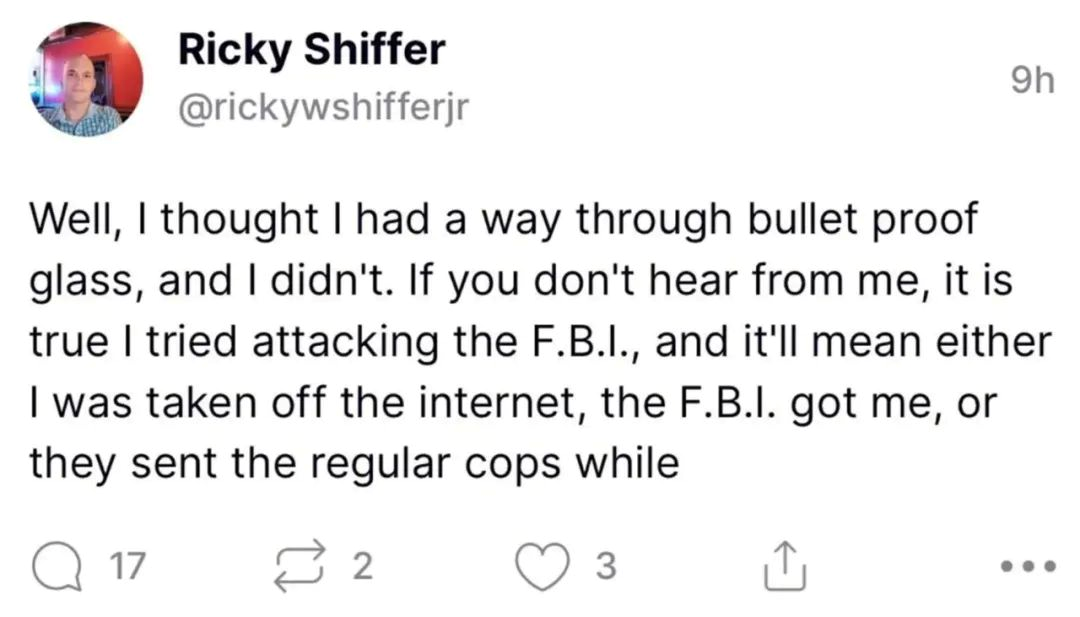Click the 9h post timestamp

point(1030,80)
